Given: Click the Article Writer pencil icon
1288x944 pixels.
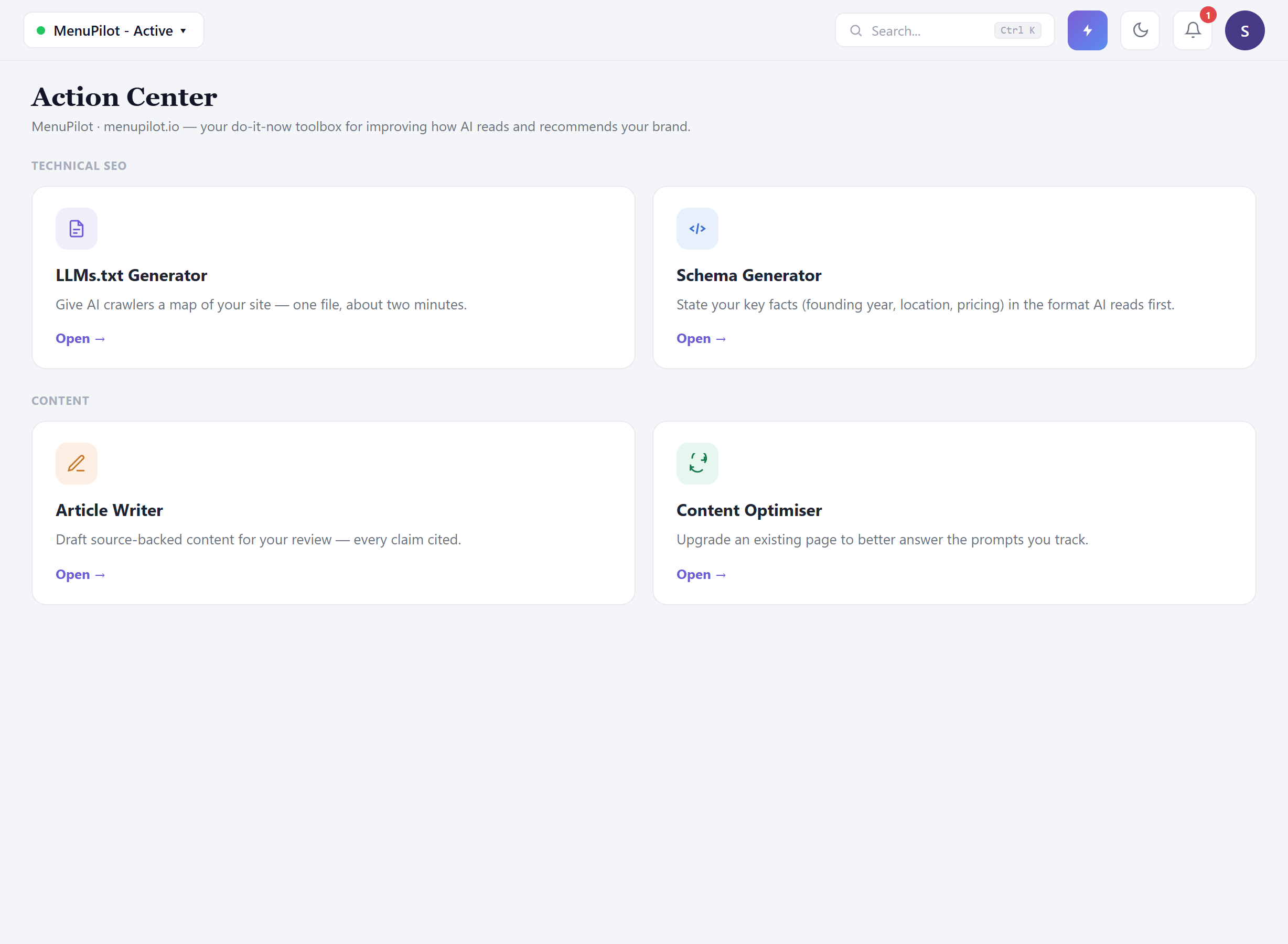Looking at the screenshot, I should click(x=77, y=464).
